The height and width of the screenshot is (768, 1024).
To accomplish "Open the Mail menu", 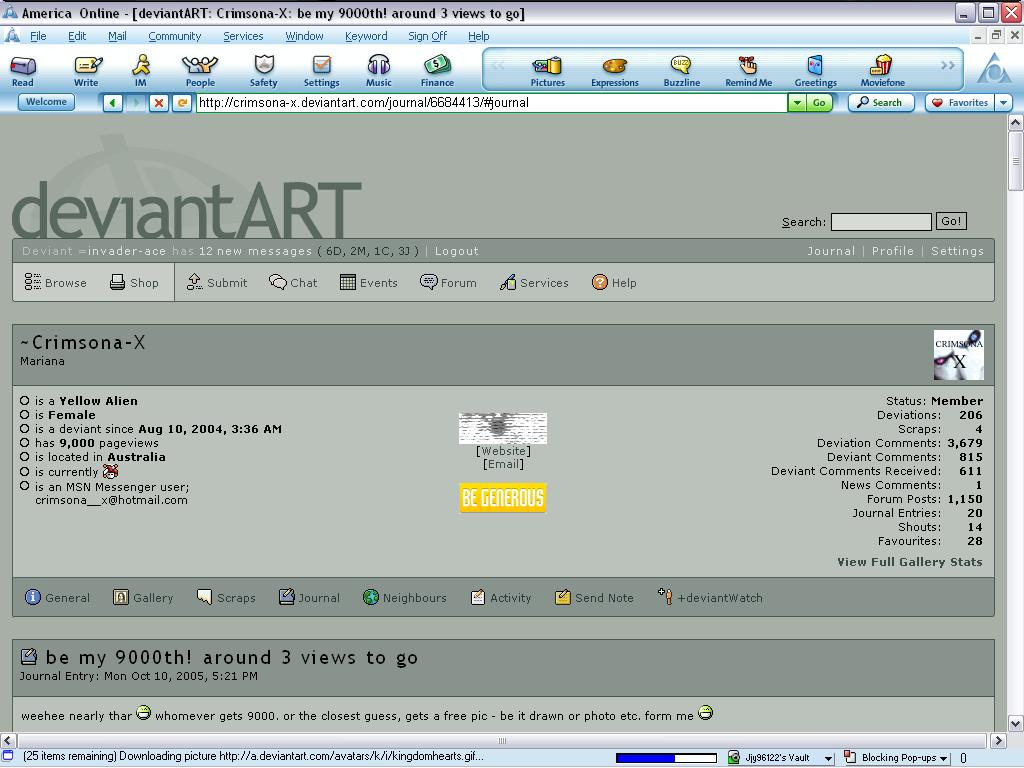I will [x=117, y=36].
